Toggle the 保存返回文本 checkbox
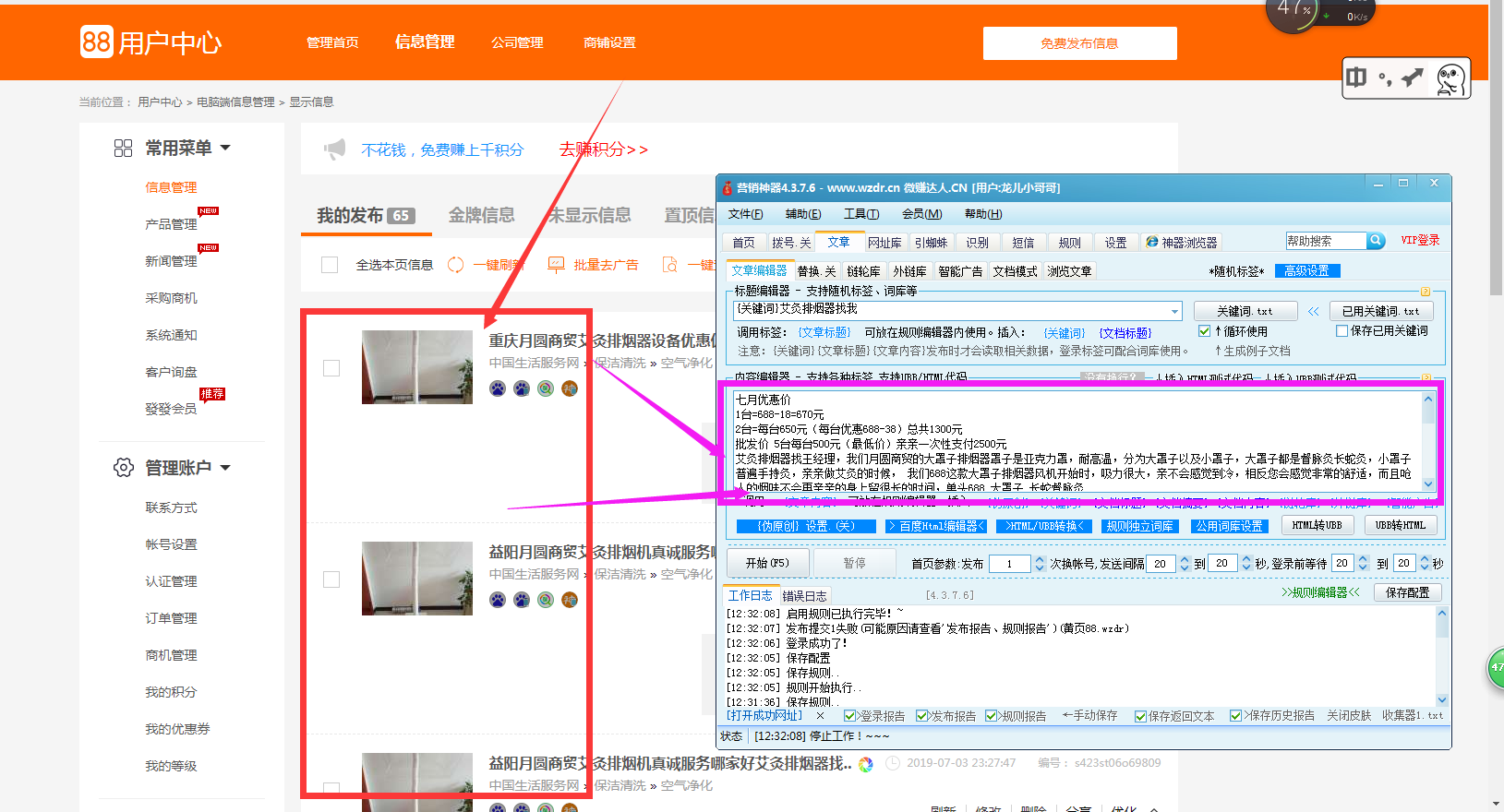Image resolution: width=1504 pixels, height=812 pixels. pyautogui.click(x=1141, y=716)
